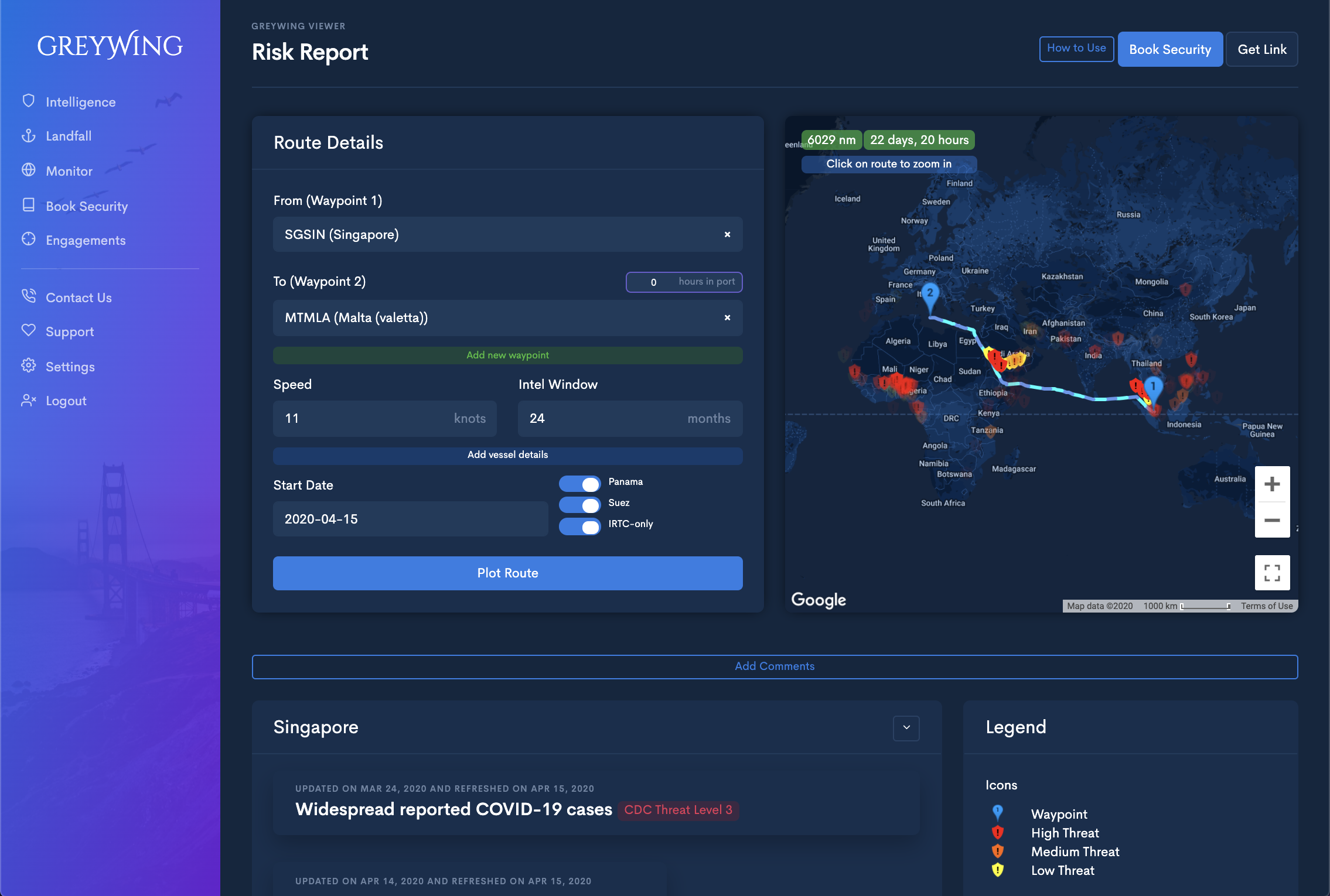Open Engagements in the sidebar menu
Viewport: 1330px width, 896px height.
[86, 240]
